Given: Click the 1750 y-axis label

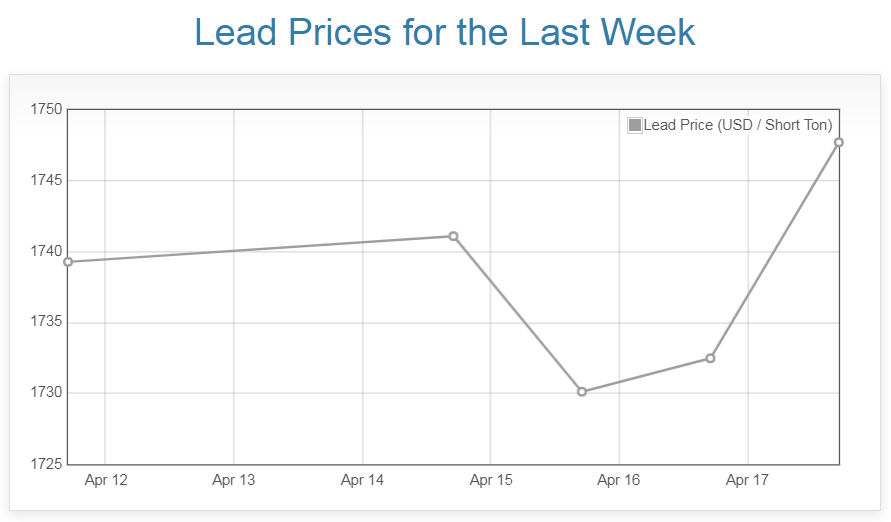Looking at the screenshot, I should (45, 109).
